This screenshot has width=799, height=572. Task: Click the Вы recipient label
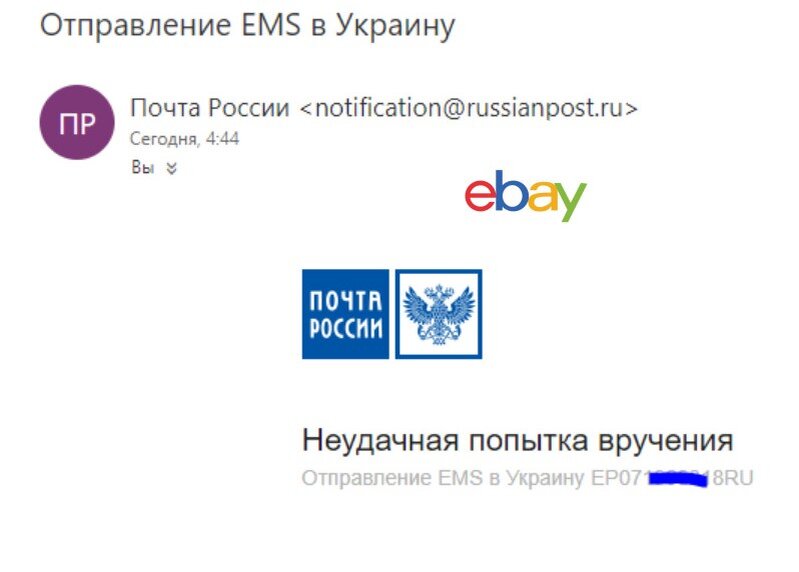click(x=143, y=167)
